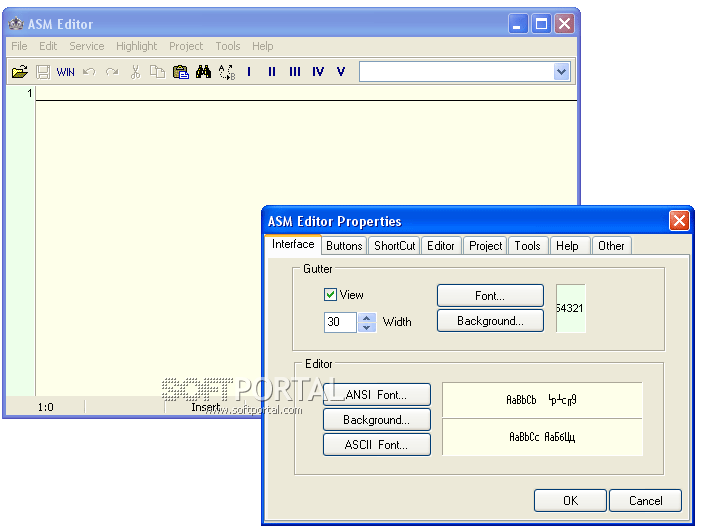Image resolution: width=701 pixels, height=531 pixels.
Task: Switch to the Project tab in Properties
Action: click(485, 246)
